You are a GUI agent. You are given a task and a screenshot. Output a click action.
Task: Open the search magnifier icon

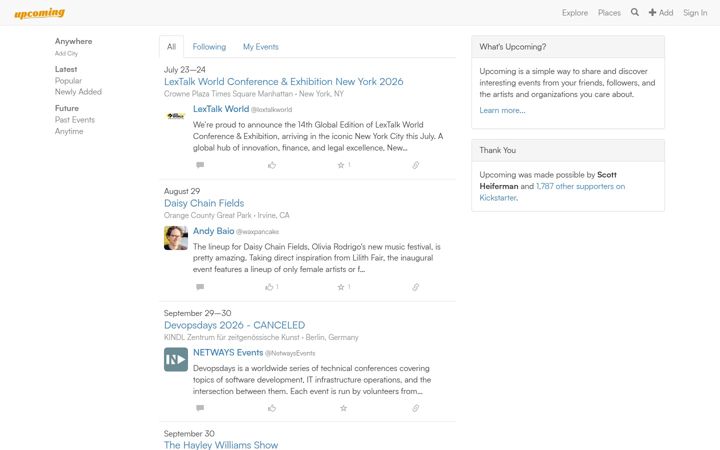(x=635, y=12)
